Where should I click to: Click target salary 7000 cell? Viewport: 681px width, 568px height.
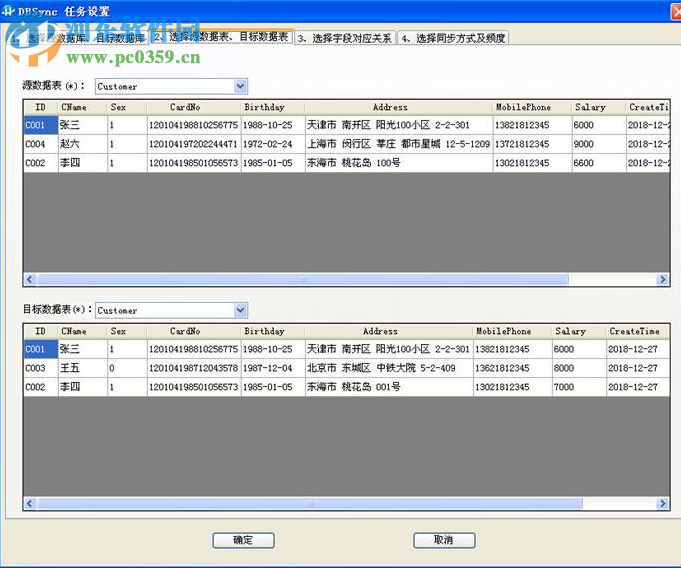tap(579, 386)
